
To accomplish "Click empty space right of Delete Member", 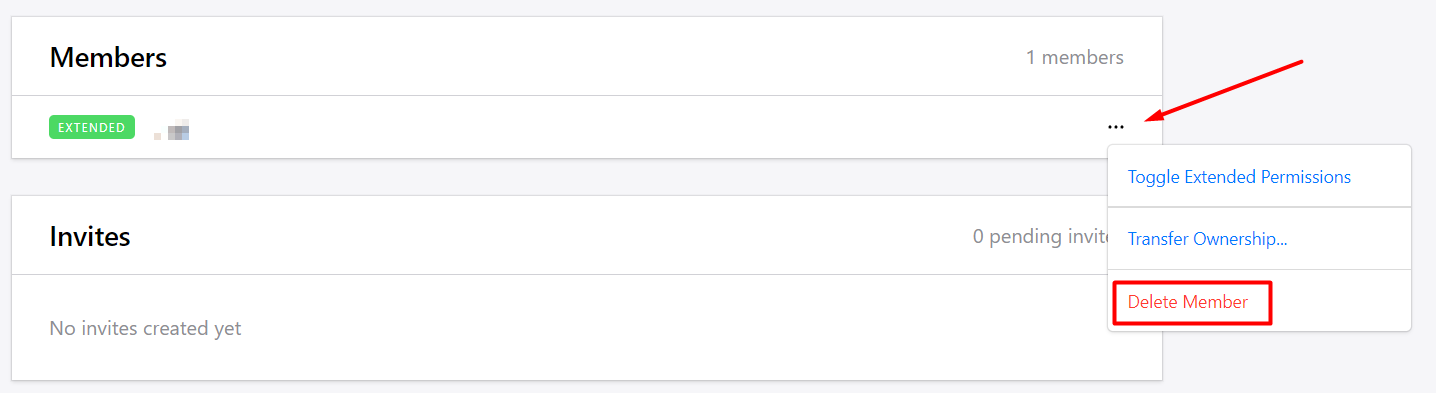I will pos(1340,302).
